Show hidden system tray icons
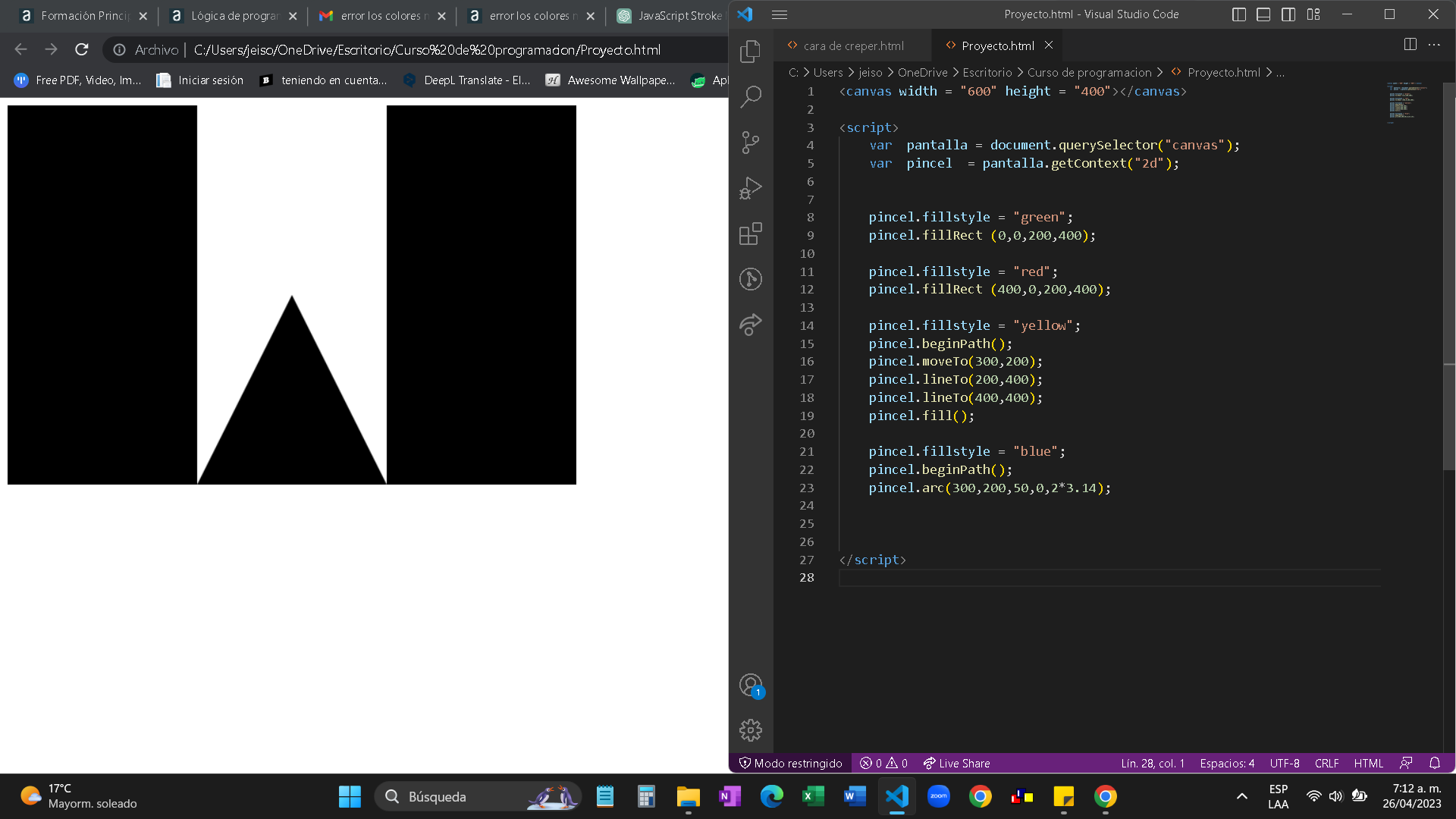The image size is (1456, 819). (x=1241, y=796)
